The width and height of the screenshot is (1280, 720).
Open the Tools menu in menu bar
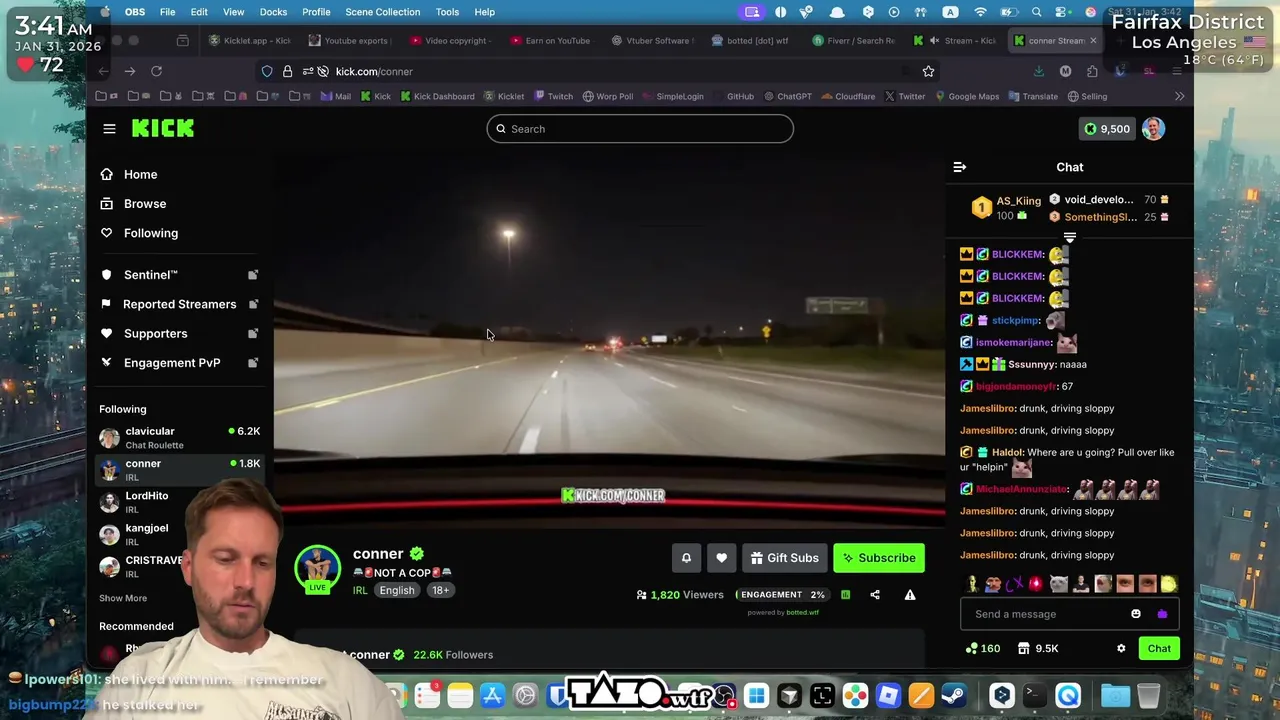[447, 12]
